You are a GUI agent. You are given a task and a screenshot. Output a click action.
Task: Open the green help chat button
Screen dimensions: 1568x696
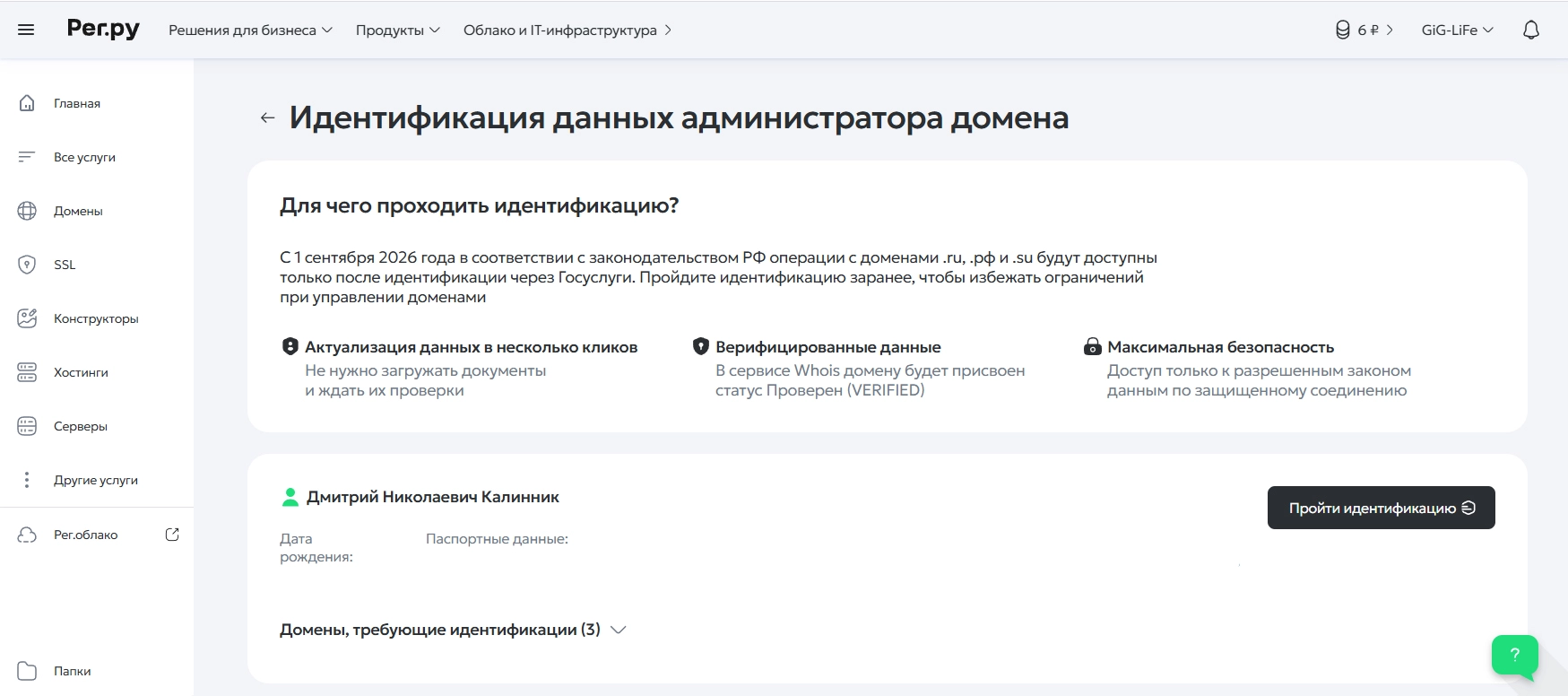[1514, 655]
